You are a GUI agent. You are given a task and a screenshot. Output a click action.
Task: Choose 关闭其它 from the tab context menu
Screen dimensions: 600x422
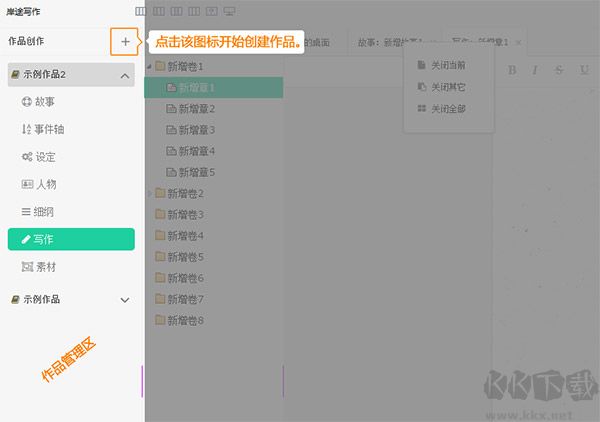[x=442, y=87]
